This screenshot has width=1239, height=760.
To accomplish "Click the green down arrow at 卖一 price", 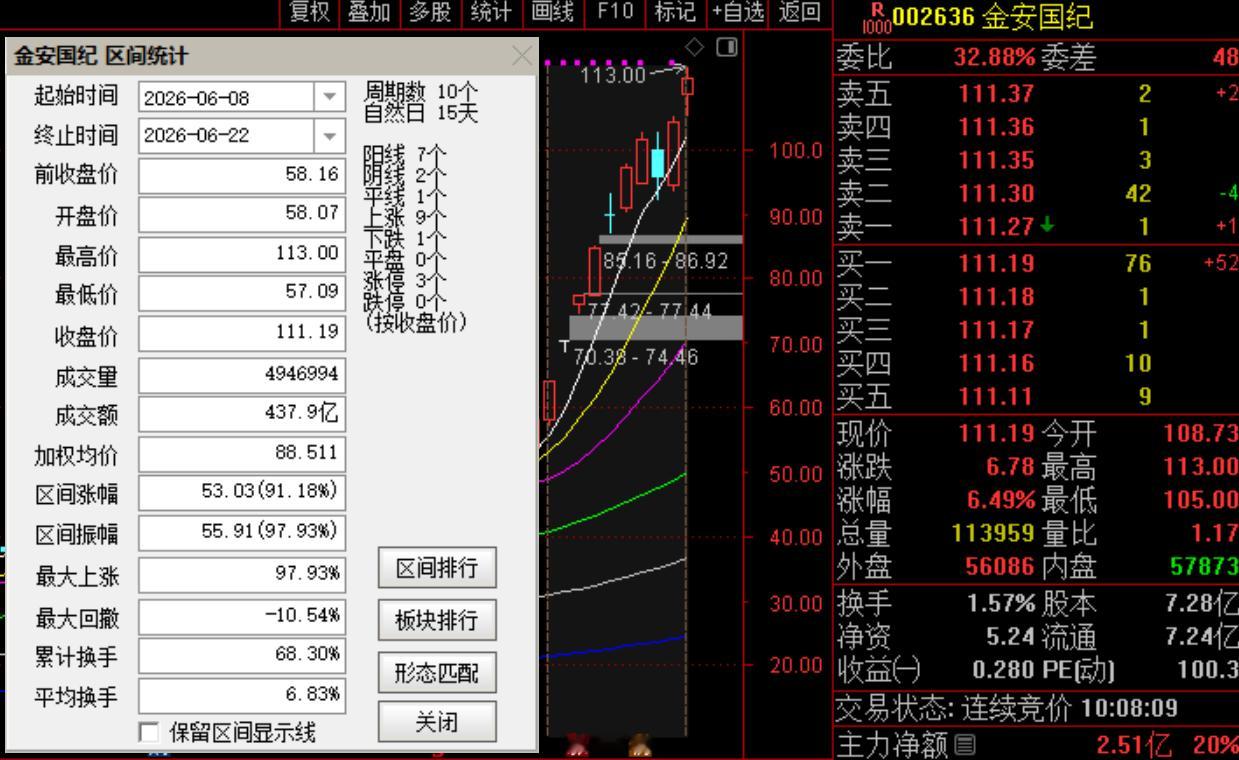I will [x=1046, y=227].
